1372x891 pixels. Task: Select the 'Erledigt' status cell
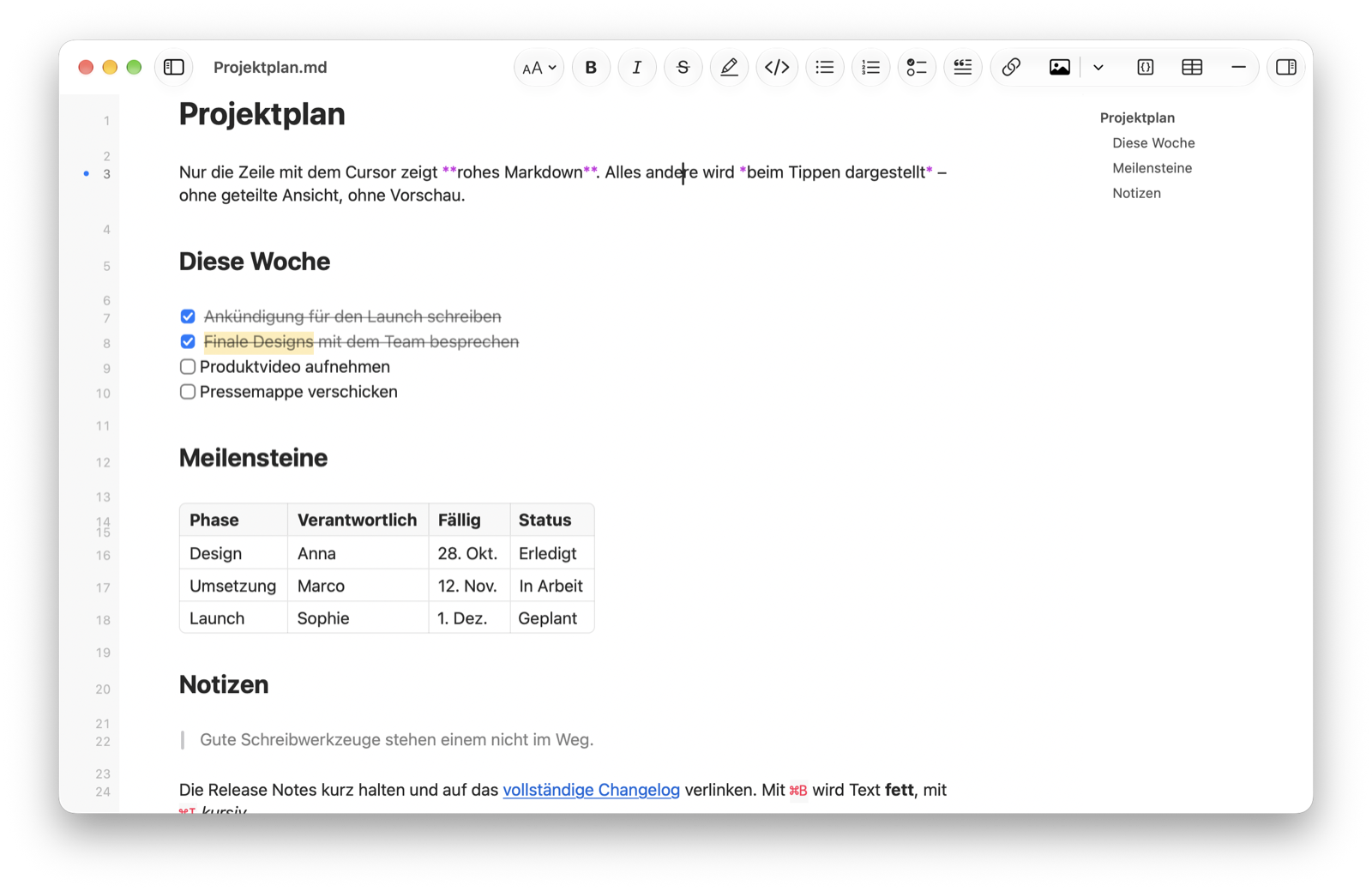[552, 553]
